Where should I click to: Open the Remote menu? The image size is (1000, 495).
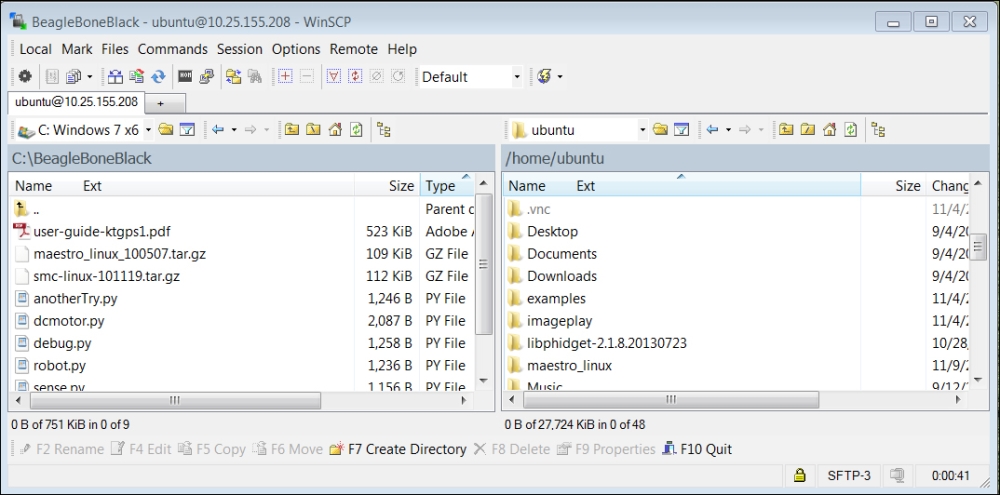click(354, 49)
